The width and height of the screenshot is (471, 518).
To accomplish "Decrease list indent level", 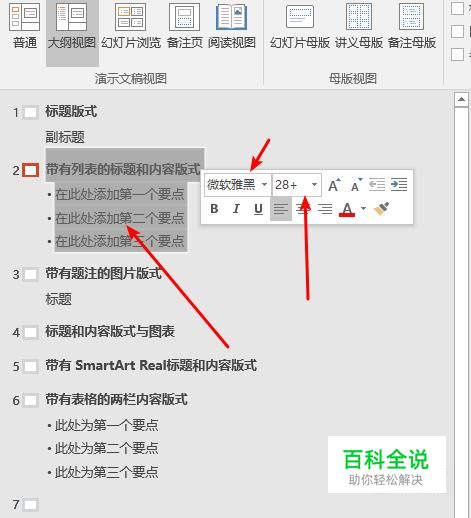I will coord(377,185).
